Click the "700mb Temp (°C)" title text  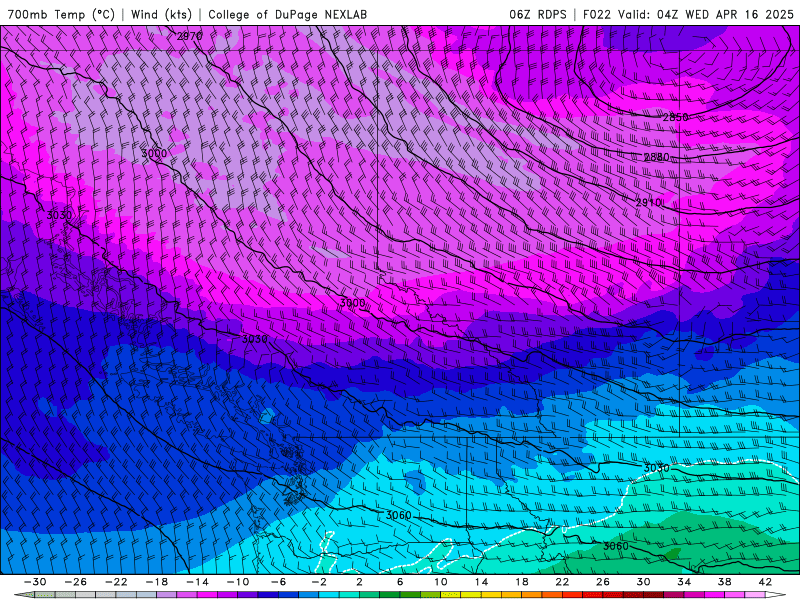(61, 14)
